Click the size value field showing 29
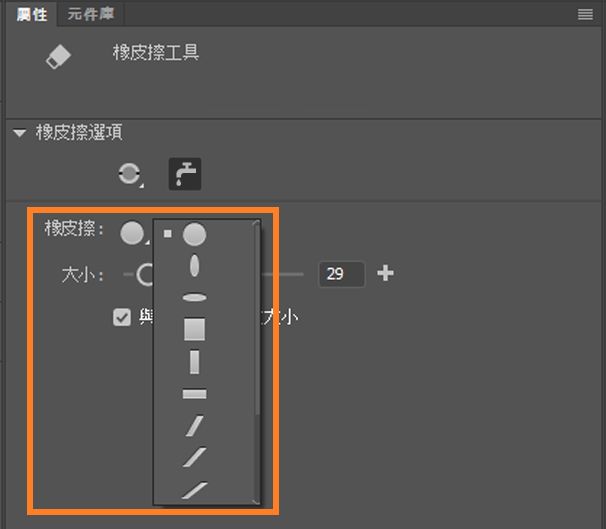 click(341, 274)
